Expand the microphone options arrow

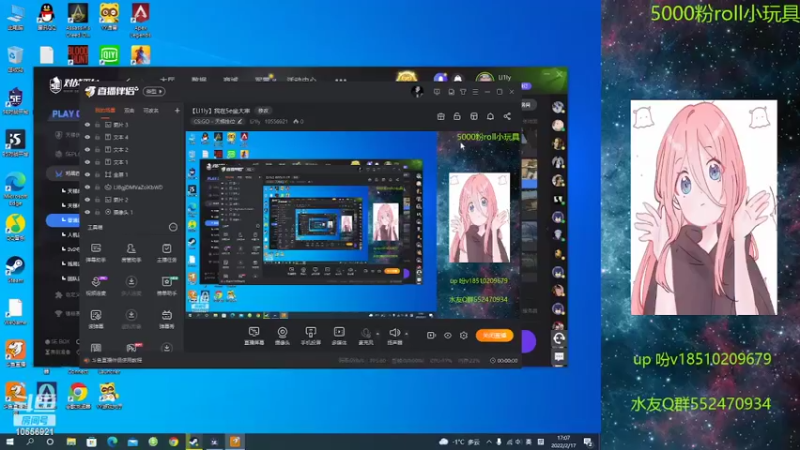point(378,334)
